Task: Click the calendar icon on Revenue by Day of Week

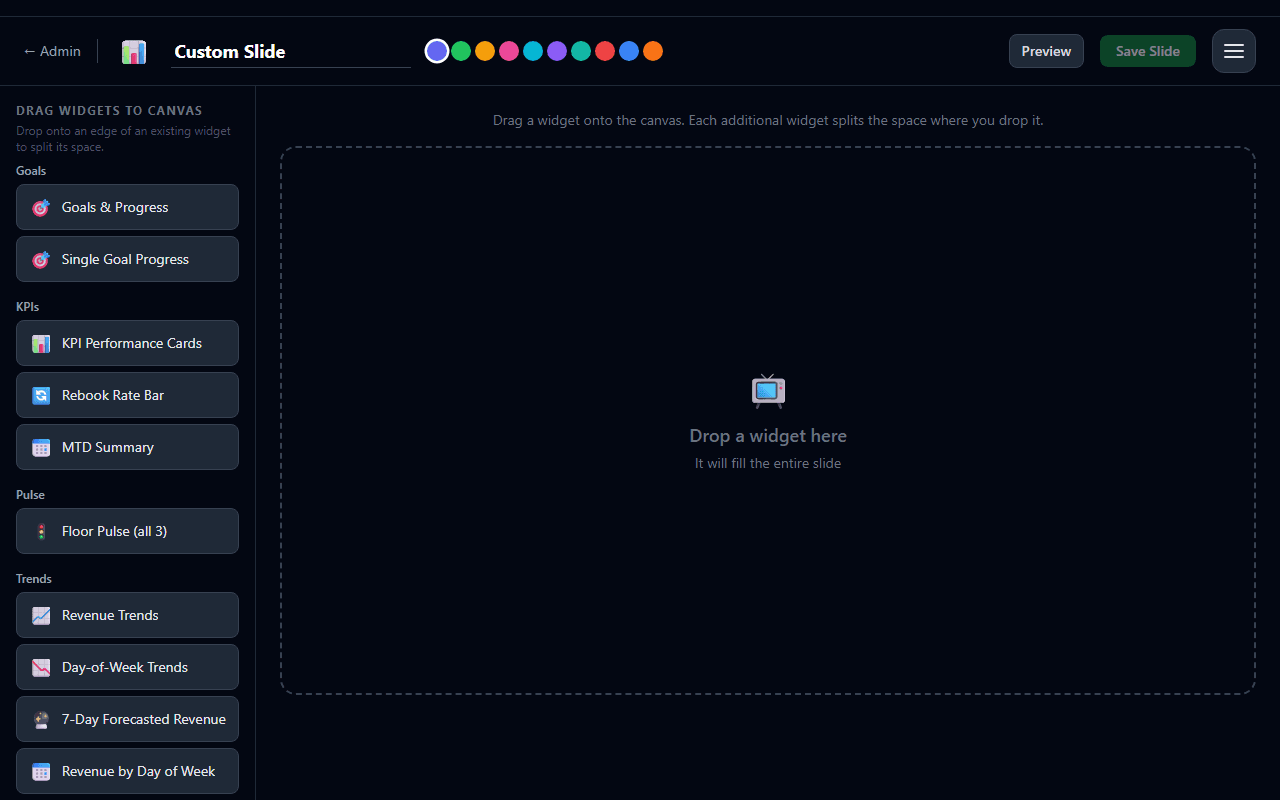Action: coord(41,772)
